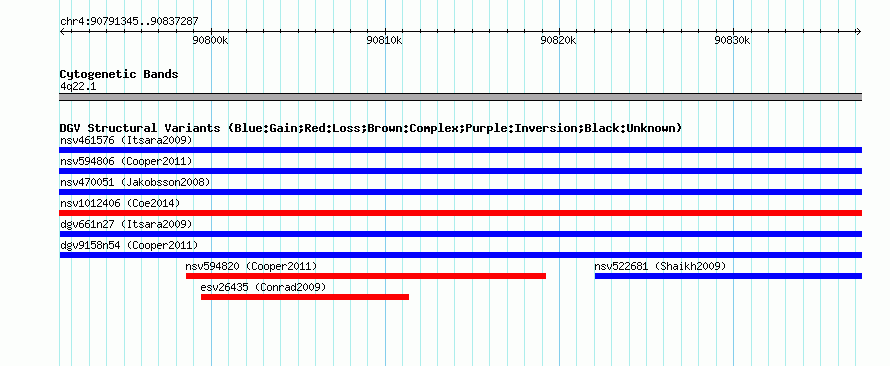890x366 pixels.
Task: Click the 90830k ruler tick label
Action: point(733,40)
